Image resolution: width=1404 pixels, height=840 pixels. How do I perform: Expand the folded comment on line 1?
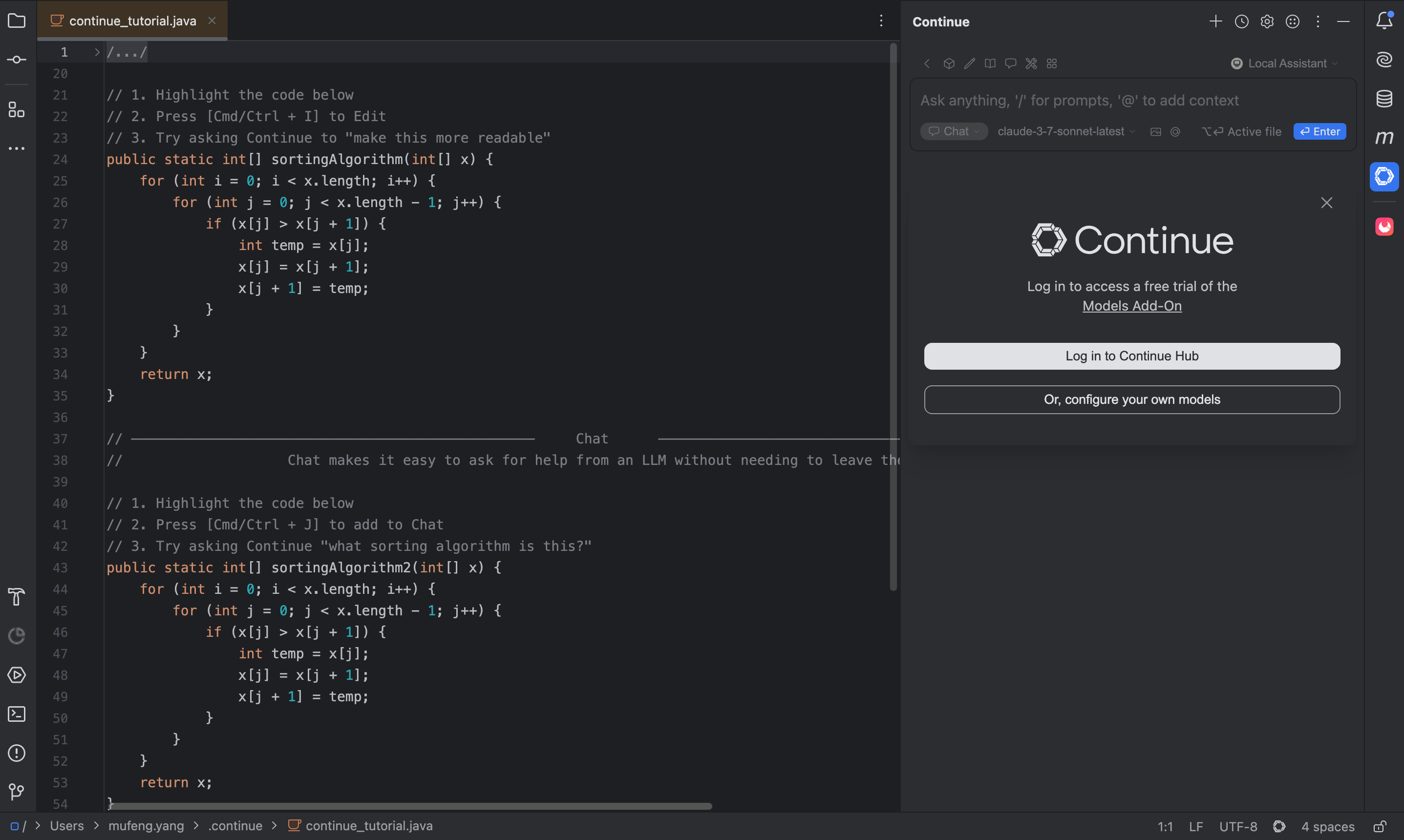point(96,52)
